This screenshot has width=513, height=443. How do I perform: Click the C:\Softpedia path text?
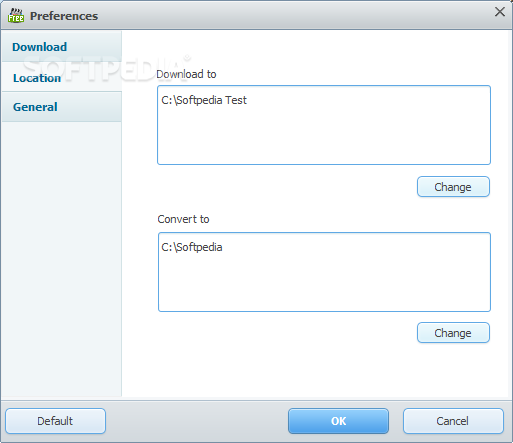(192, 247)
